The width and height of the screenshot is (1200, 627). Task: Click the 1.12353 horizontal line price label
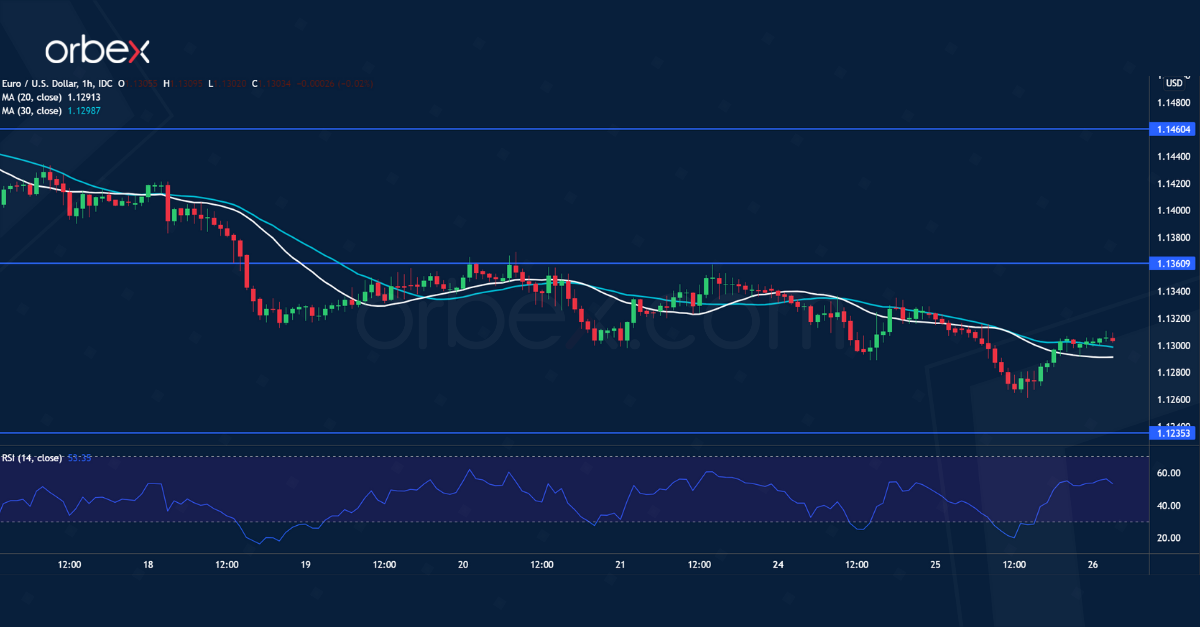tap(1174, 434)
